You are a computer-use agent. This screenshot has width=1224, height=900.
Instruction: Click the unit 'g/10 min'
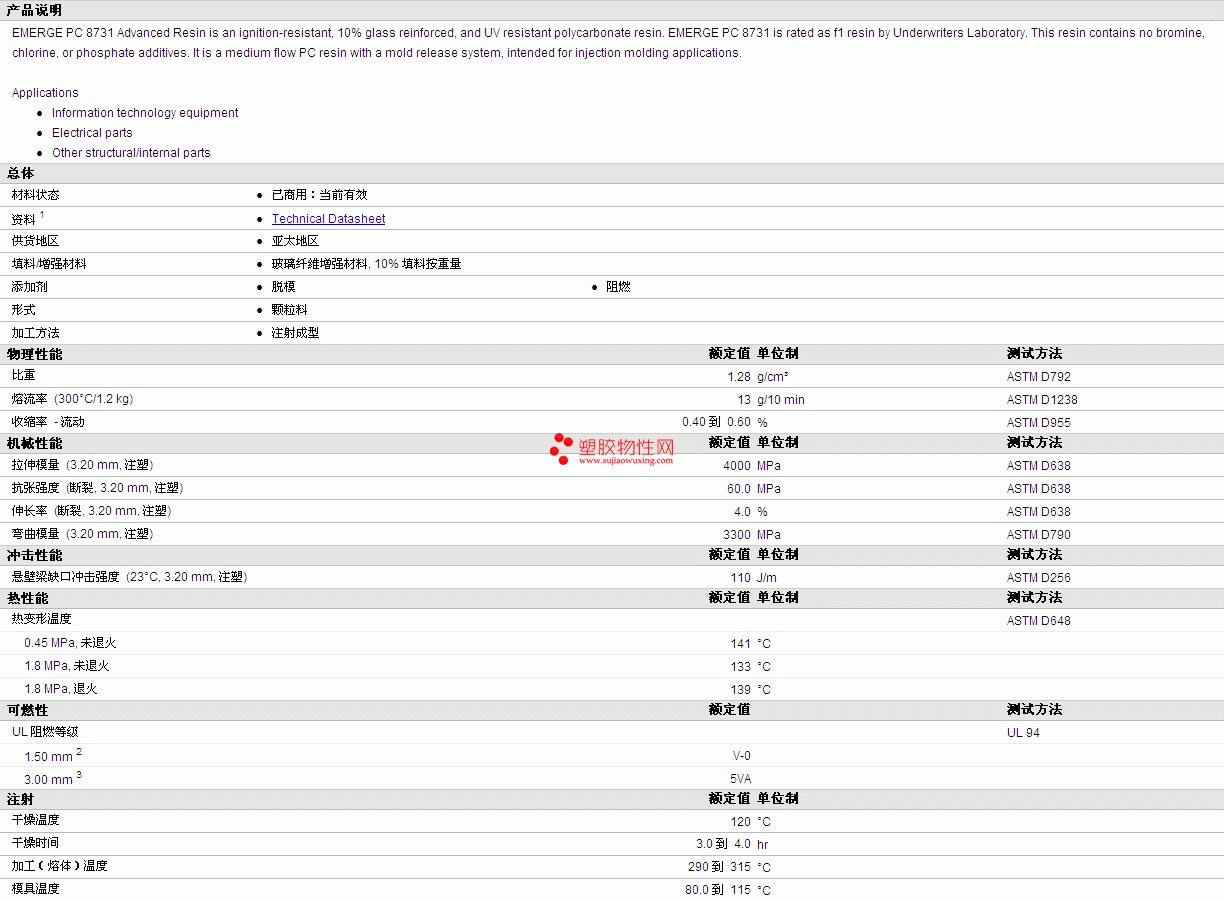click(780, 400)
